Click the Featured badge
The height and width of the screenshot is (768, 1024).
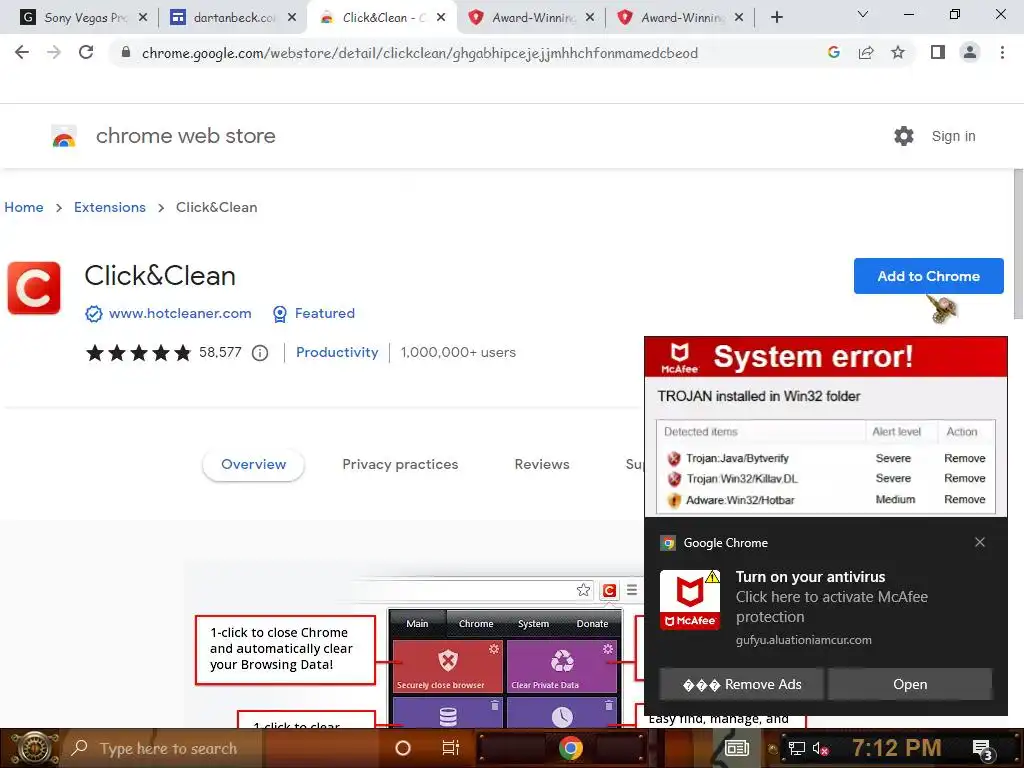[x=313, y=313]
